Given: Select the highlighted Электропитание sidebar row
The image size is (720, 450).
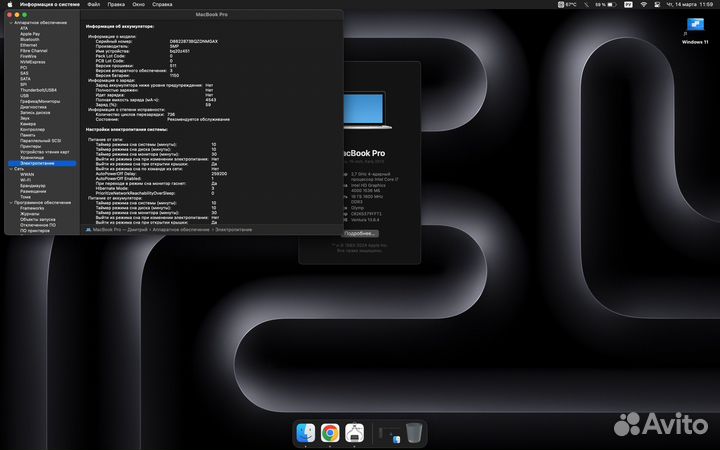Looking at the screenshot, I should (x=42, y=163).
